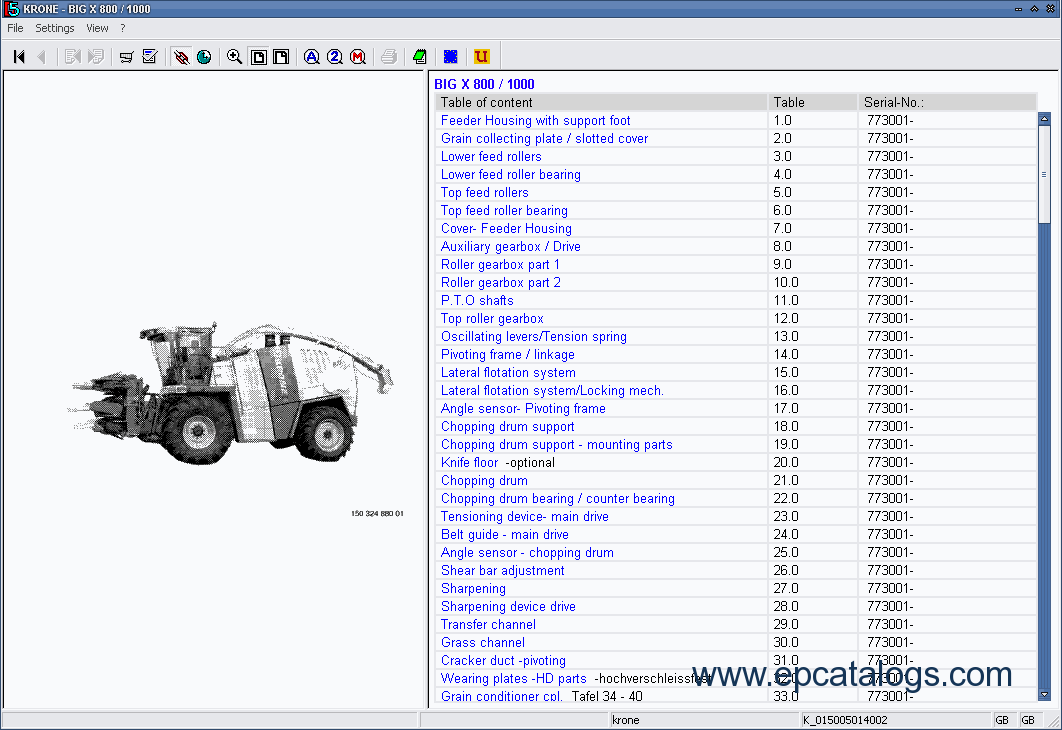Image resolution: width=1062 pixels, height=730 pixels.
Task: Open the checklist order form icon
Action: coord(150,57)
